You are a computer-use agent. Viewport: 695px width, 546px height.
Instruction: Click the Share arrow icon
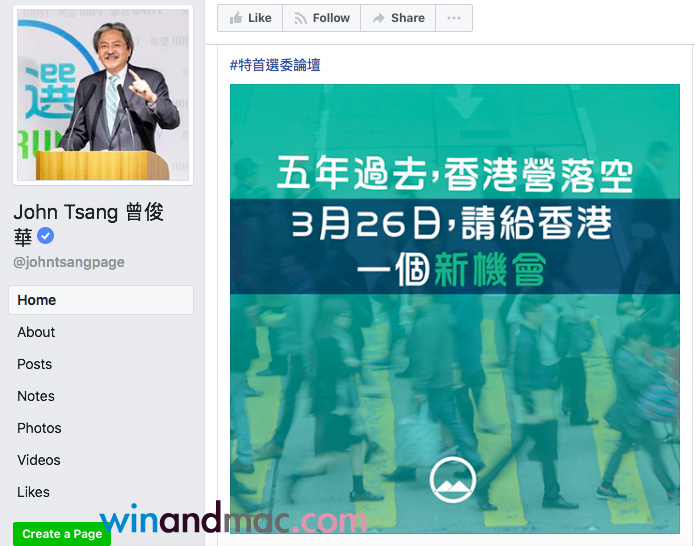[378, 18]
